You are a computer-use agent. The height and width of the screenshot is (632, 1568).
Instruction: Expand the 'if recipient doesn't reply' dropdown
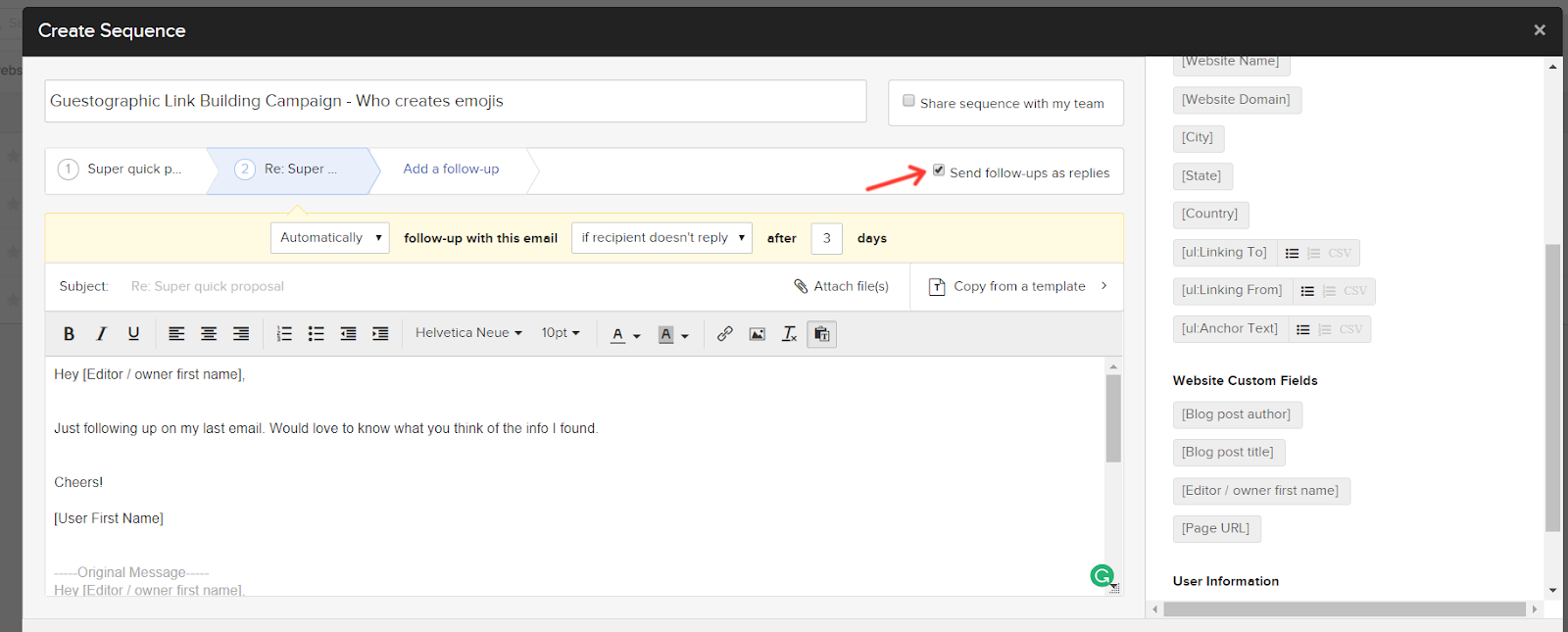[661, 238]
